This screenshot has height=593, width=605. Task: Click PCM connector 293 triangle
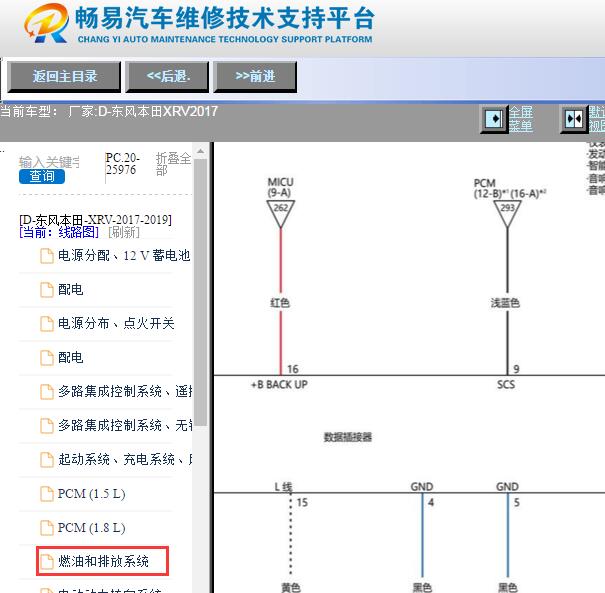pyautogui.click(x=507, y=213)
